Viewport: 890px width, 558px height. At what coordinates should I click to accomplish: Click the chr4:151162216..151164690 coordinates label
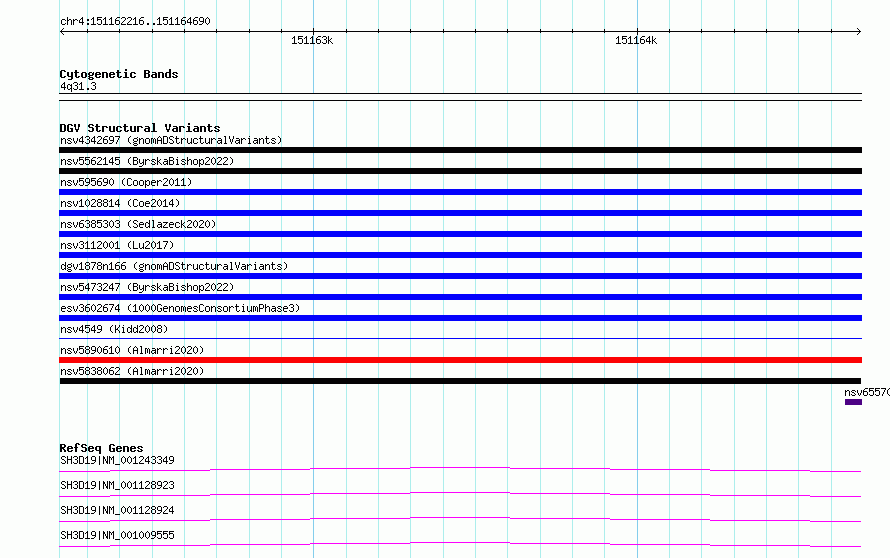[135, 21]
